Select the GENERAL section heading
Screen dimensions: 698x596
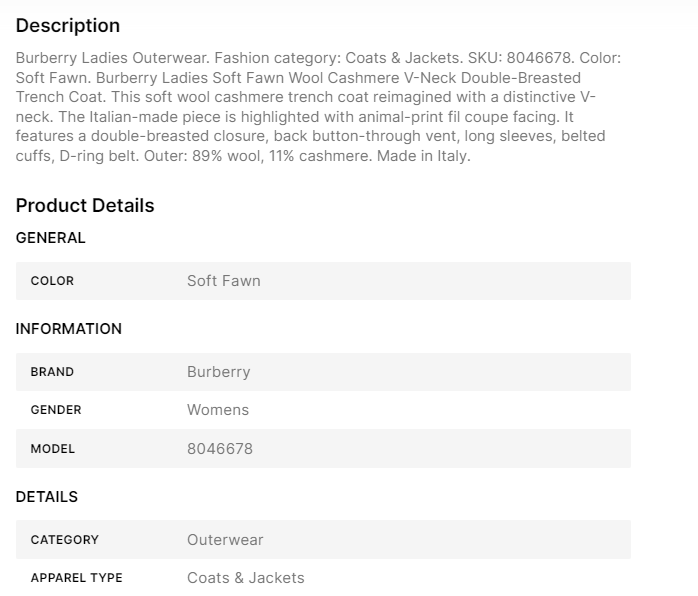click(x=51, y=238)
